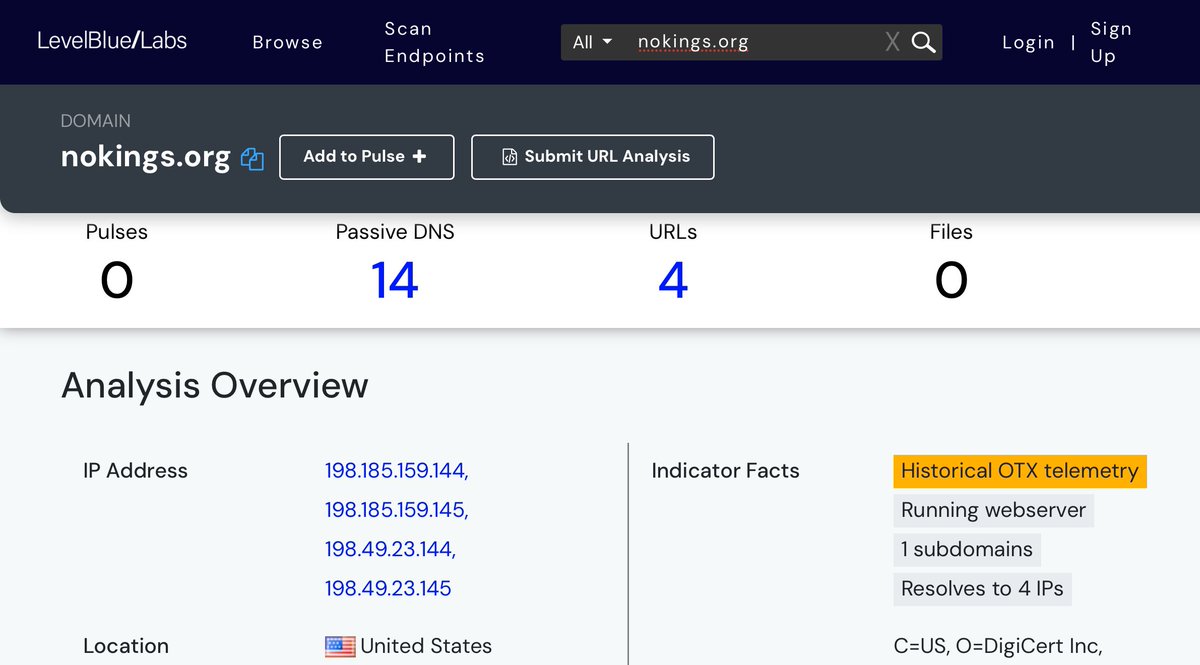View the 14 Passive DNS records
Viewport: 1200px width, 665px height.
point(394,280)
